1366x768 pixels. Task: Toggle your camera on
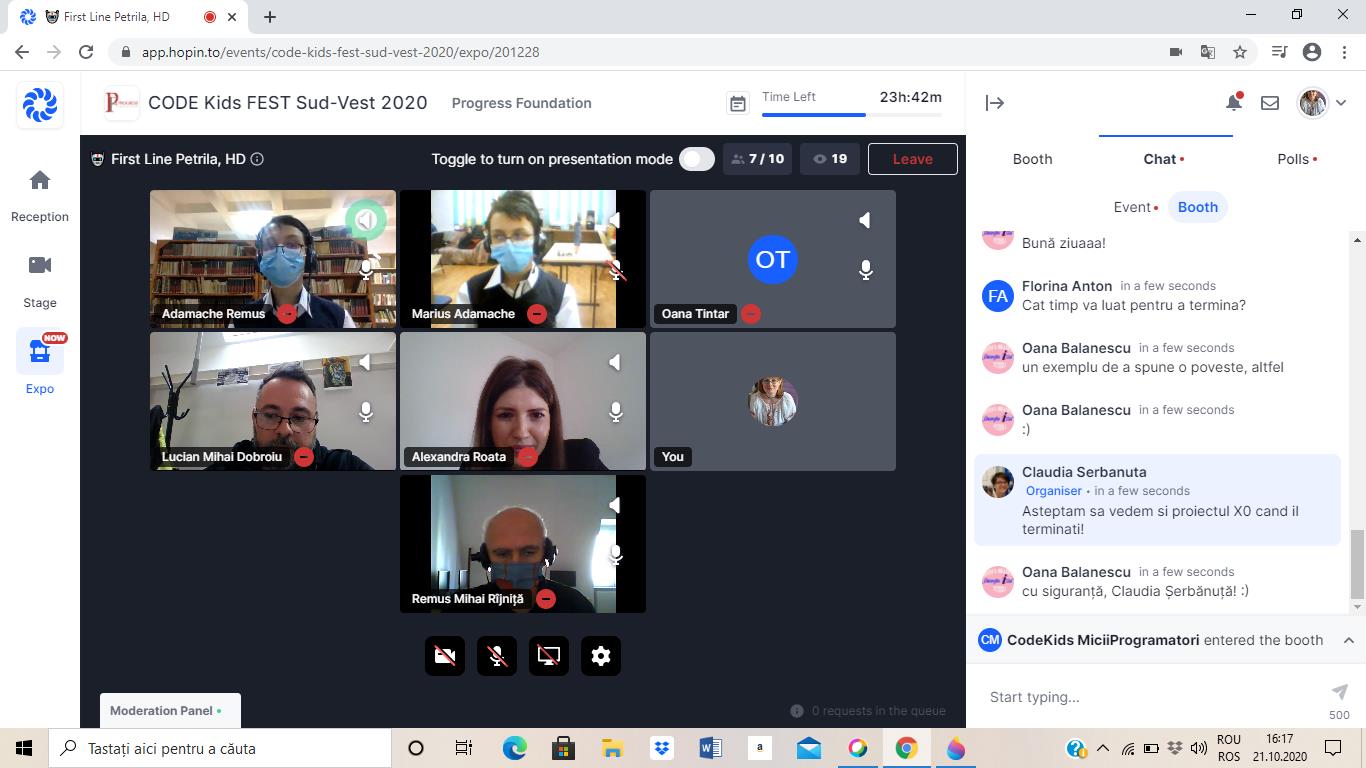pyautogui.click(x=445, y=656)
